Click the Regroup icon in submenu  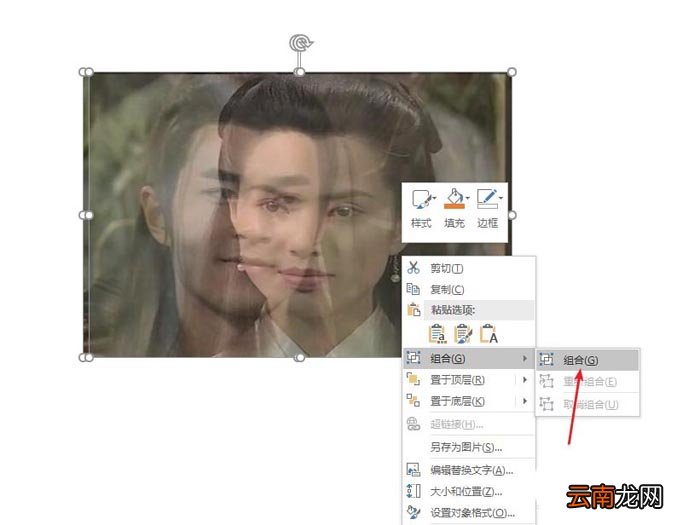coord(546,382)
